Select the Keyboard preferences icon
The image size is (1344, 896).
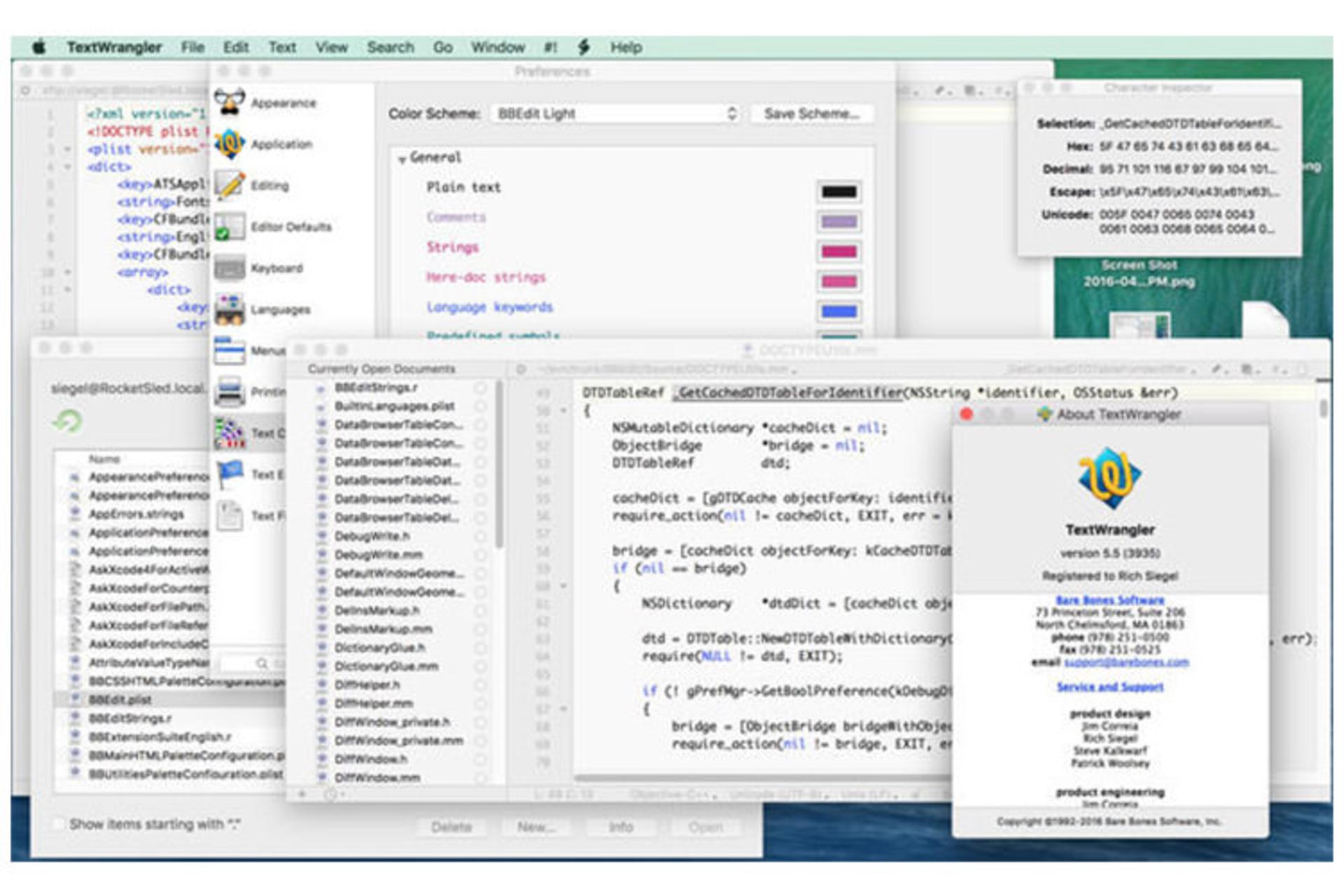(230, 267)
